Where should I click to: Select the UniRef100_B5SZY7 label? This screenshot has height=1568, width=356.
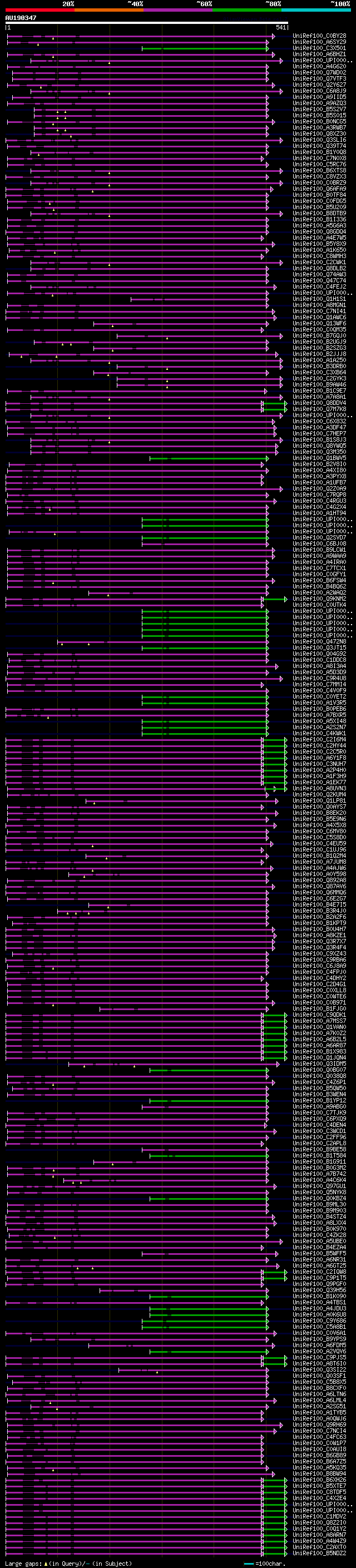[x=319, y=109]
